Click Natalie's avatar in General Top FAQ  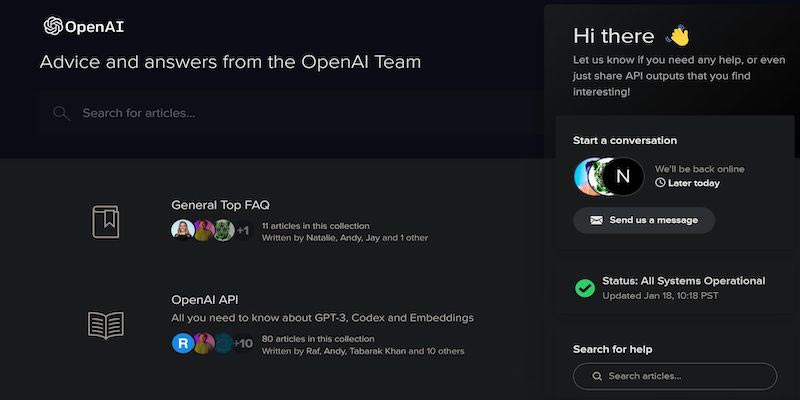coord(183,231)
